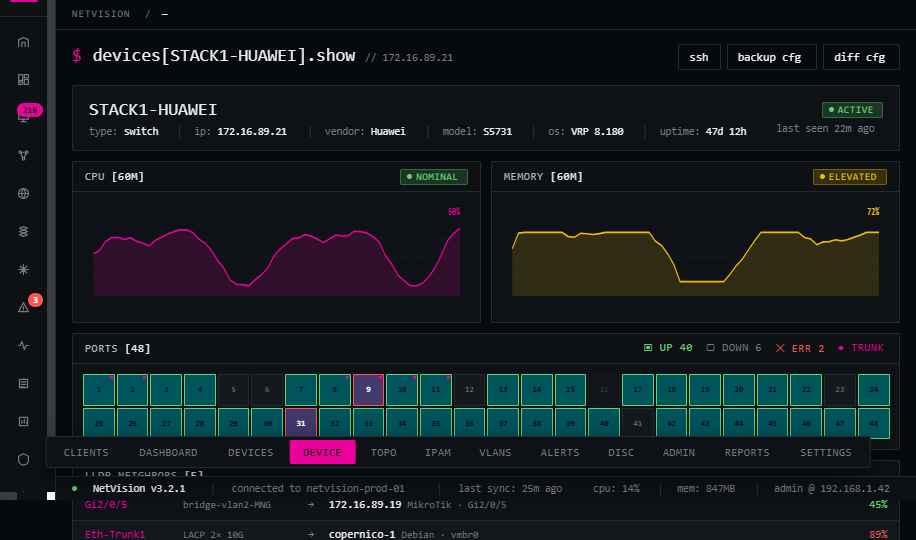
Task: Select the down port 5 tile
Action: point(234,390)
